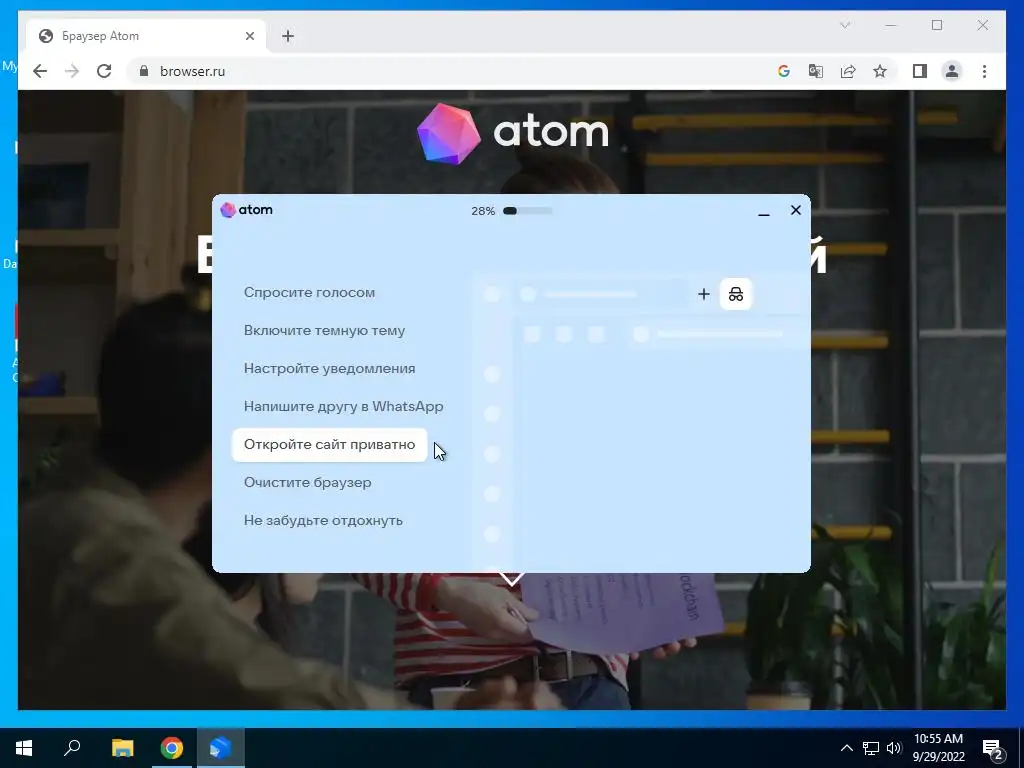Screen dimensions: 1024x768
Task: Reload the browser.ru page
Action: tap(104, 71)
